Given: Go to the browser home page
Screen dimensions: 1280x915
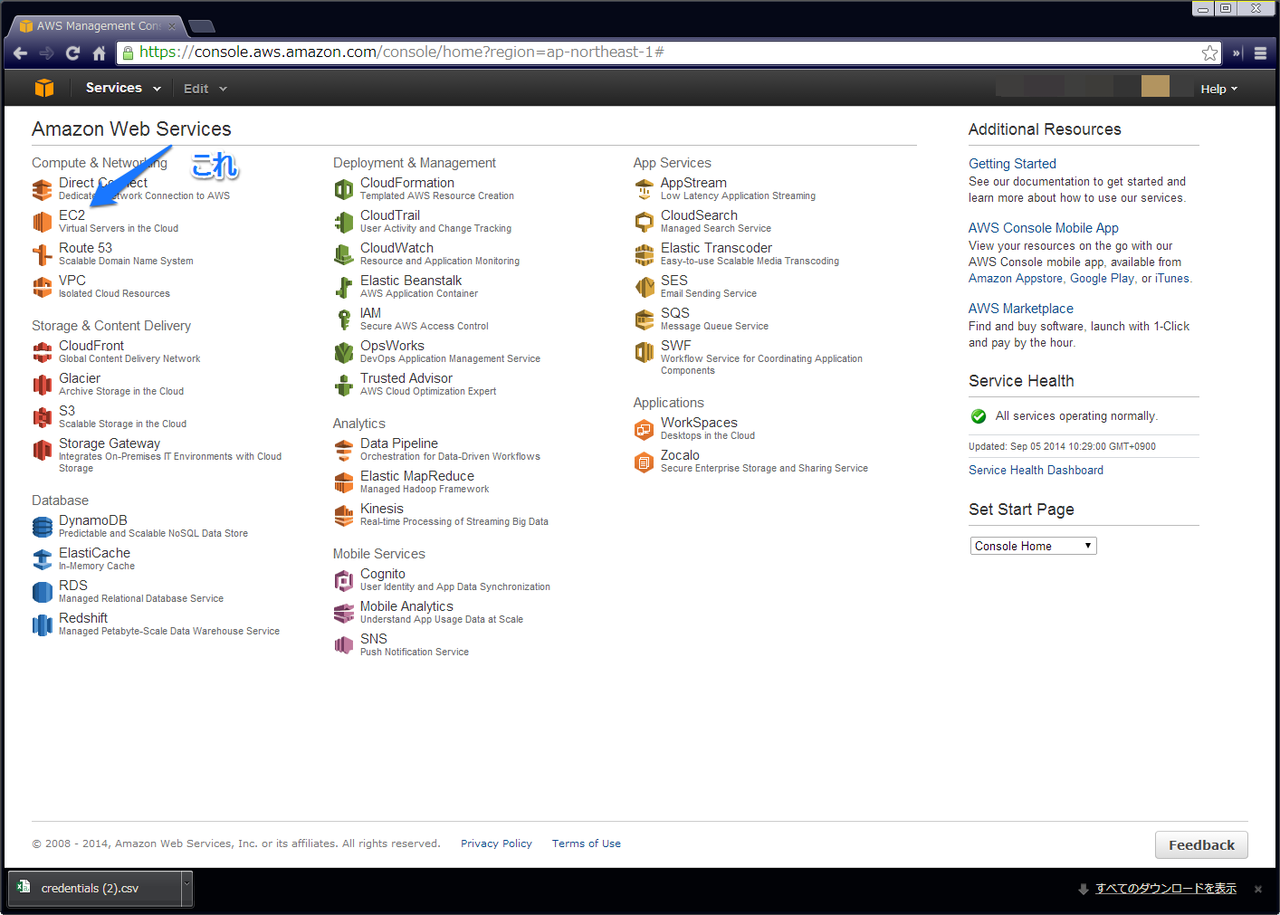Looking at the screenshot, I should pos(99,53).
